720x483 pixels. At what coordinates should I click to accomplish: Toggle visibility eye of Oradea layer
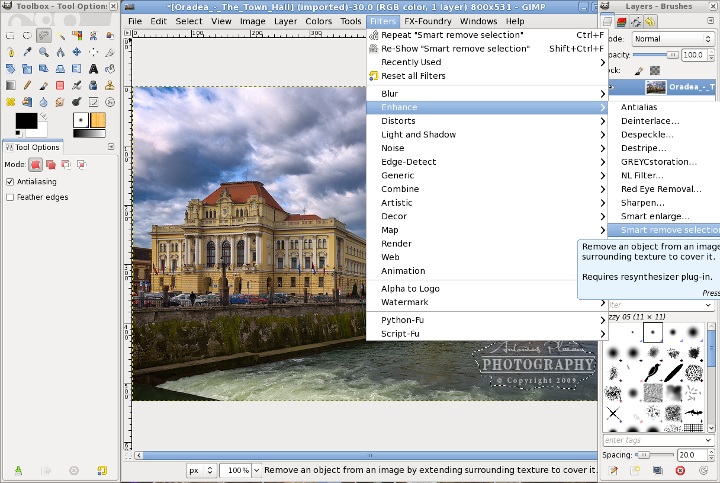coord(612,87)
